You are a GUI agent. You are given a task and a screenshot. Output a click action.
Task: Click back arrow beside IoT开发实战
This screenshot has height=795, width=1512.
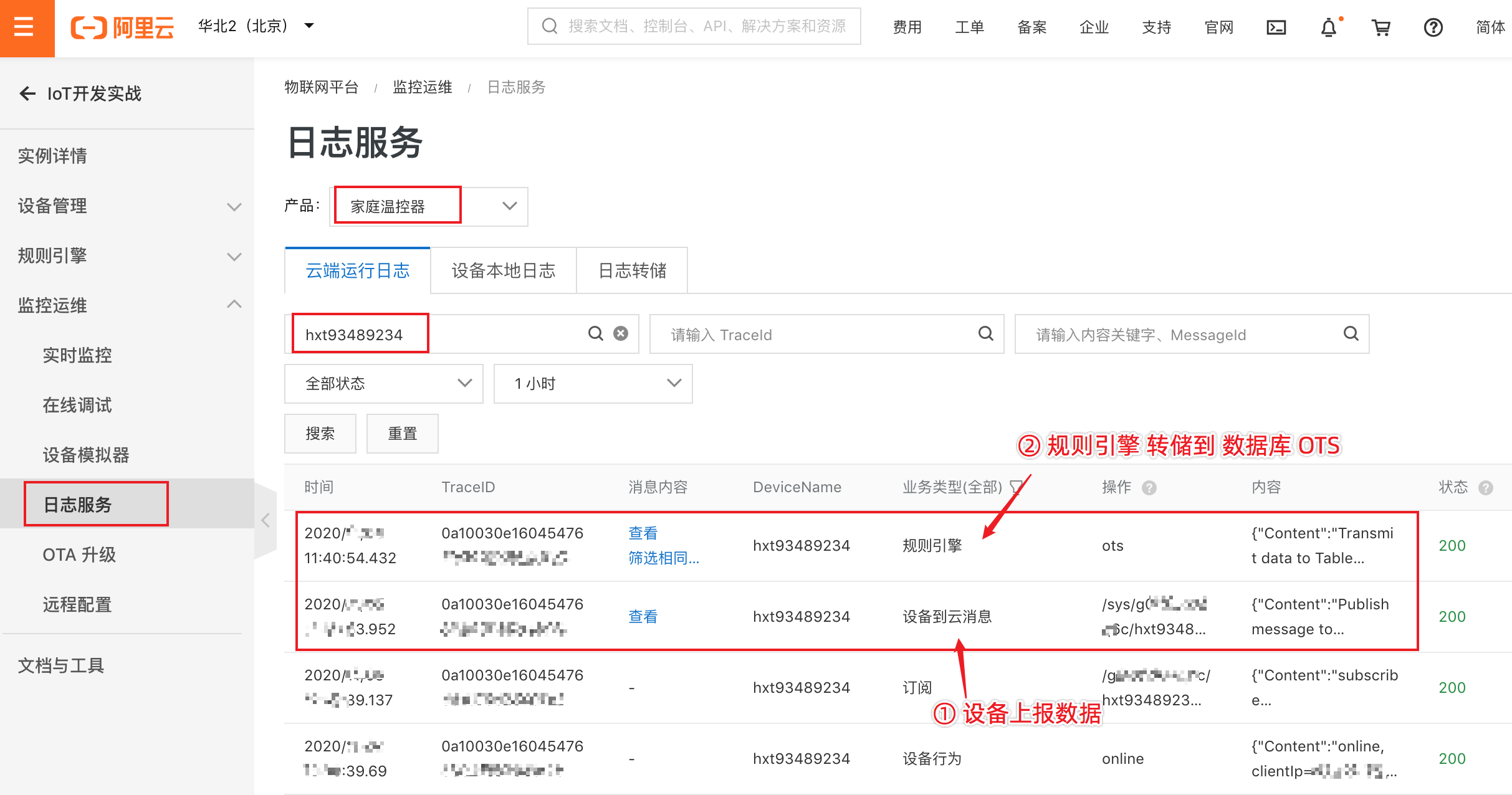[x=27, y=93]
